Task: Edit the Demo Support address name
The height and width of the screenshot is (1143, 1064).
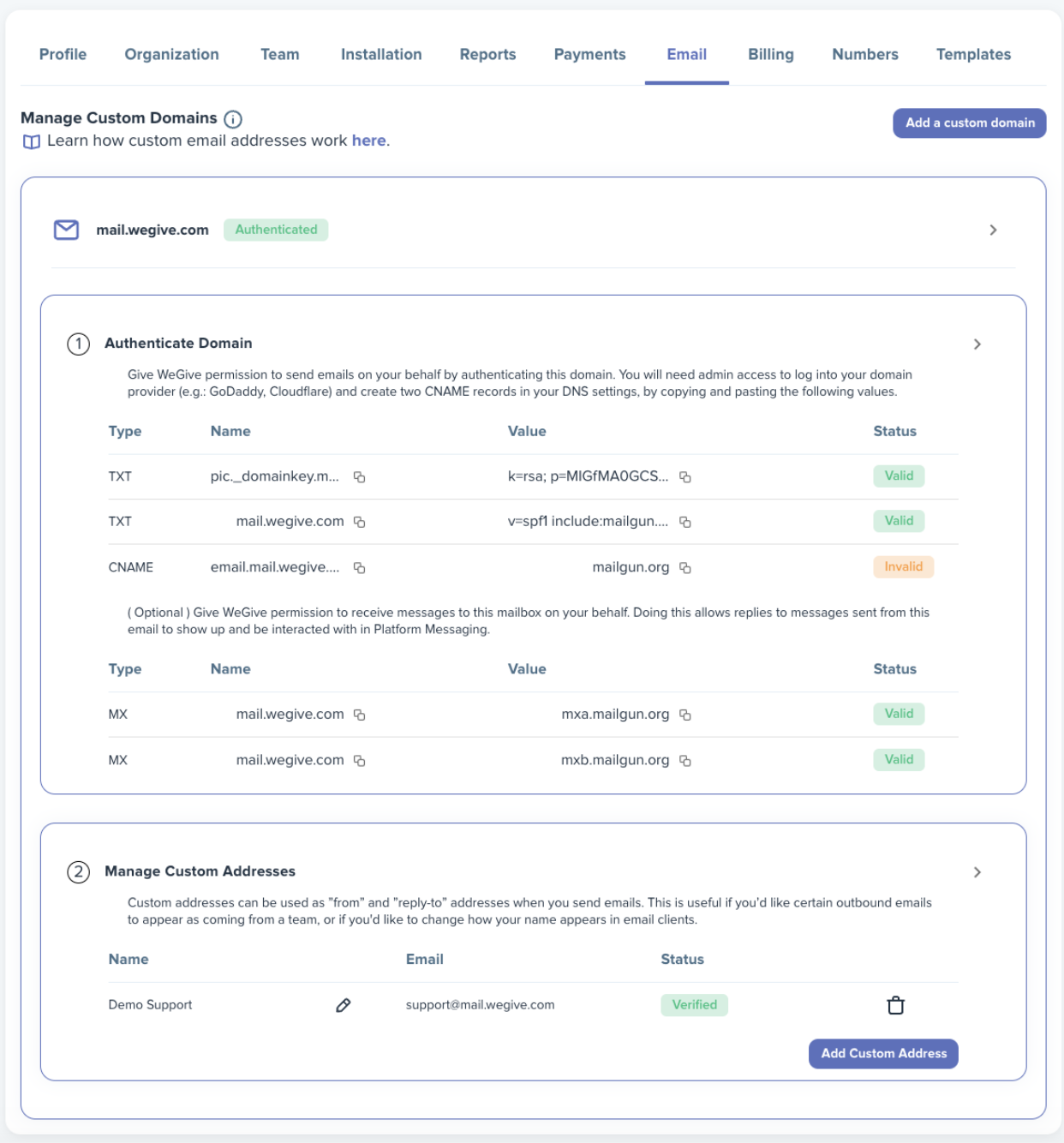Action: click(x=344, y=1005)
